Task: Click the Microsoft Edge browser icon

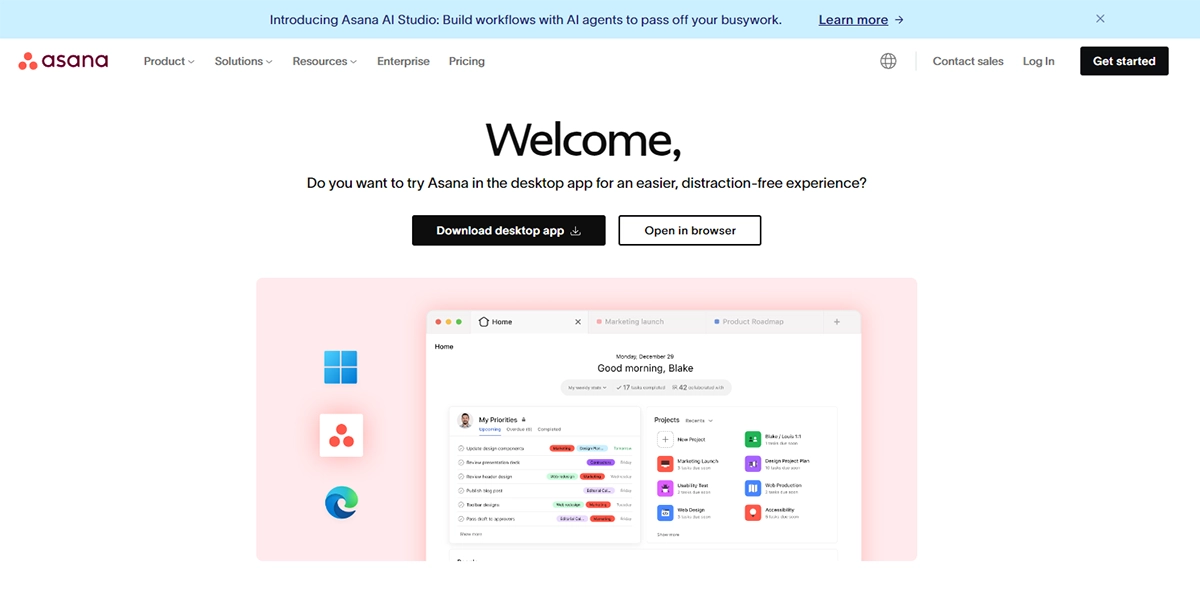Action: pyautogui.click(x=341, y=502)
